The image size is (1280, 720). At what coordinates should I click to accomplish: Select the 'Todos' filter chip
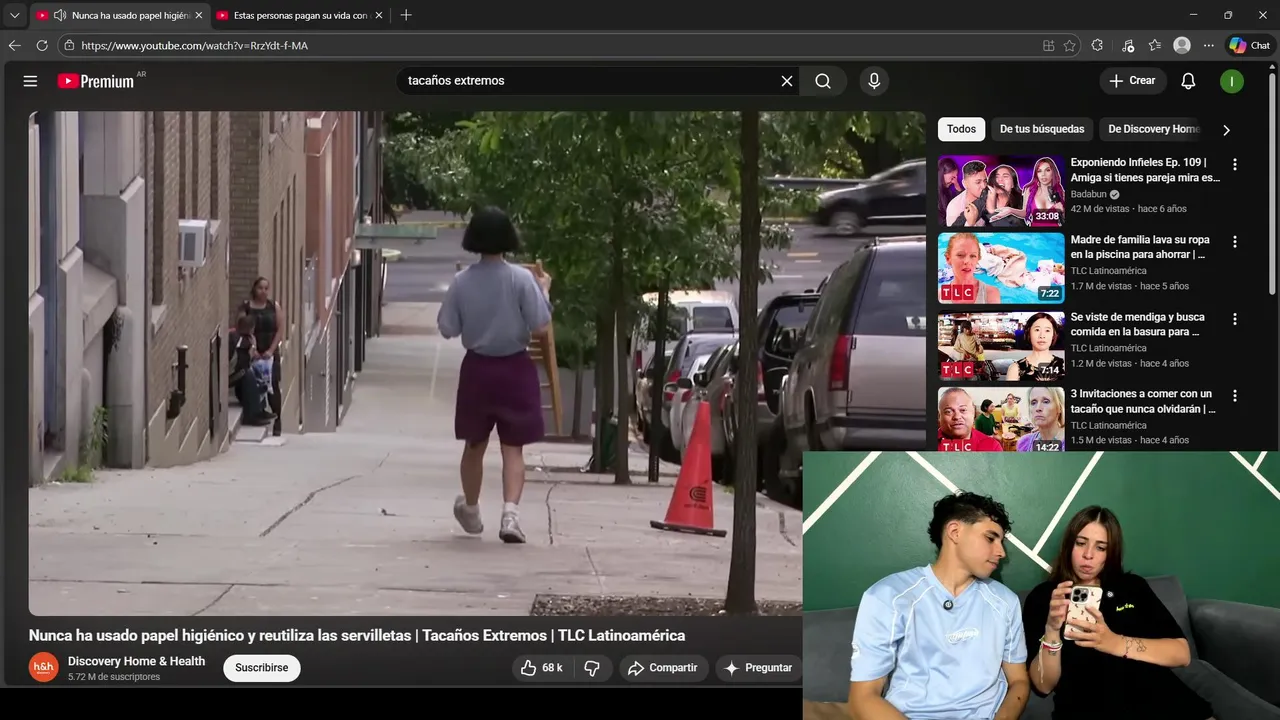[x=961, y=129]
